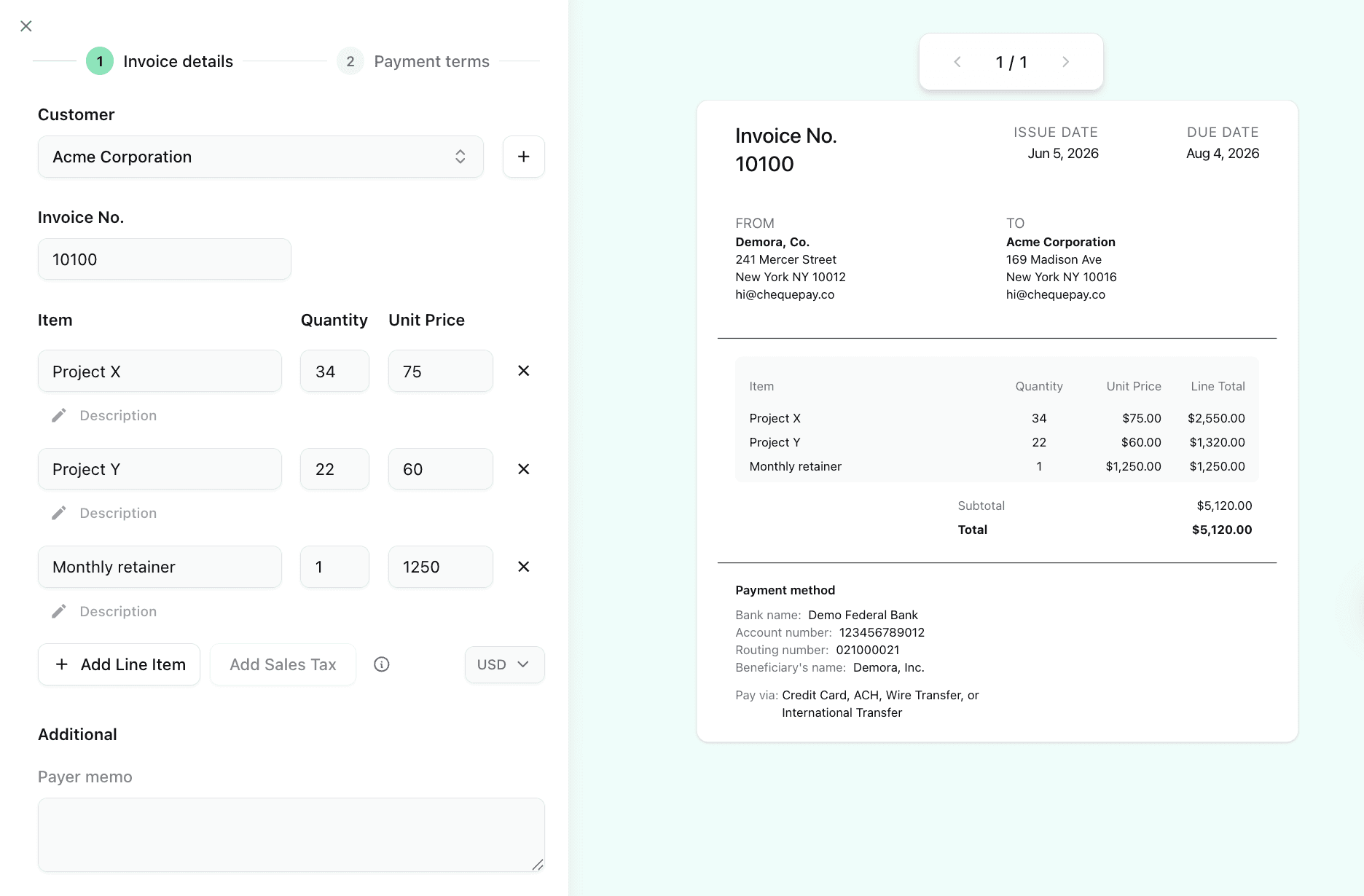Click the Add Sales Tax button

[283, 664]
